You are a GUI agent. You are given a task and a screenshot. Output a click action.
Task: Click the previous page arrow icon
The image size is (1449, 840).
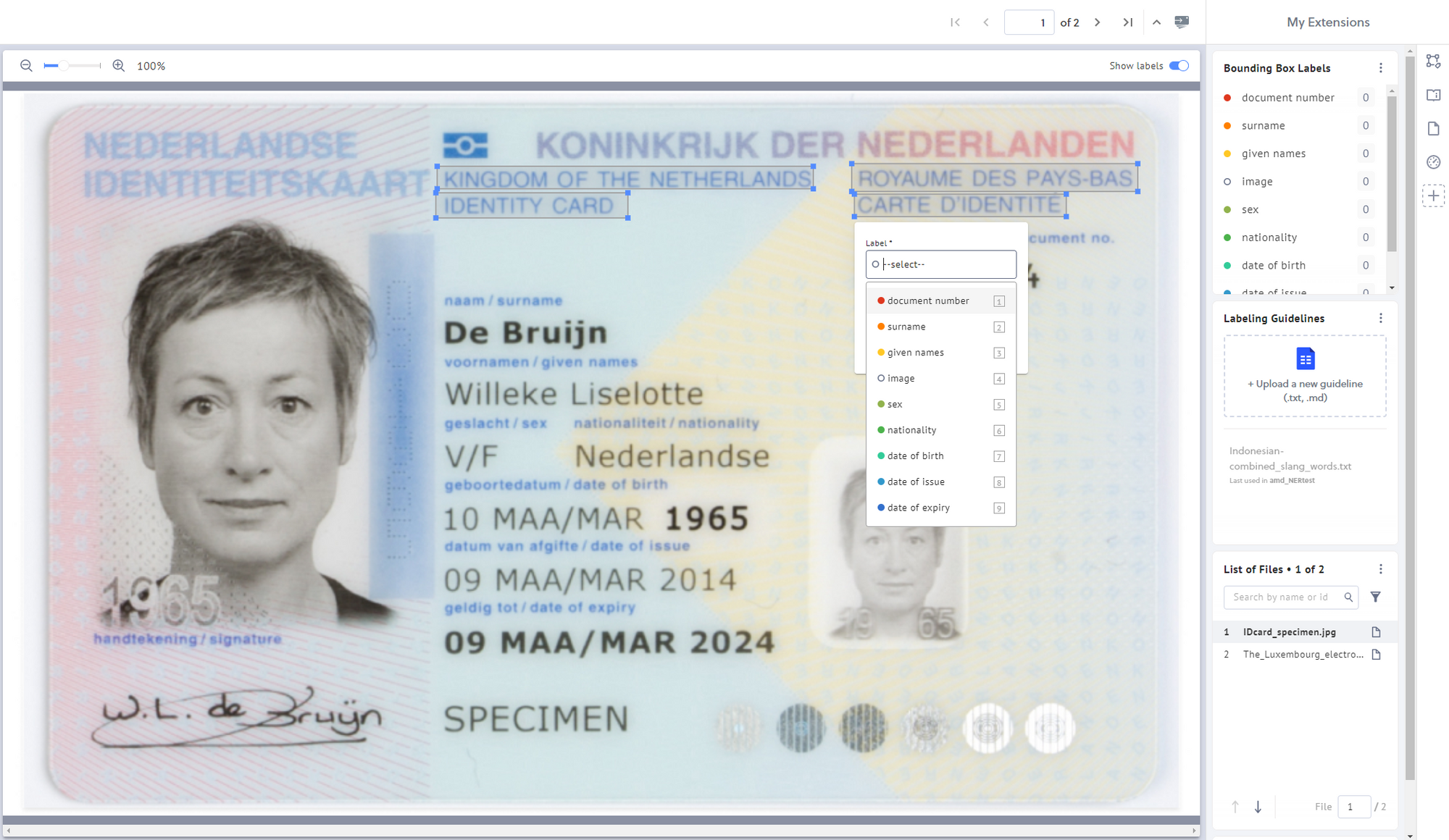(x=984, y=22)
